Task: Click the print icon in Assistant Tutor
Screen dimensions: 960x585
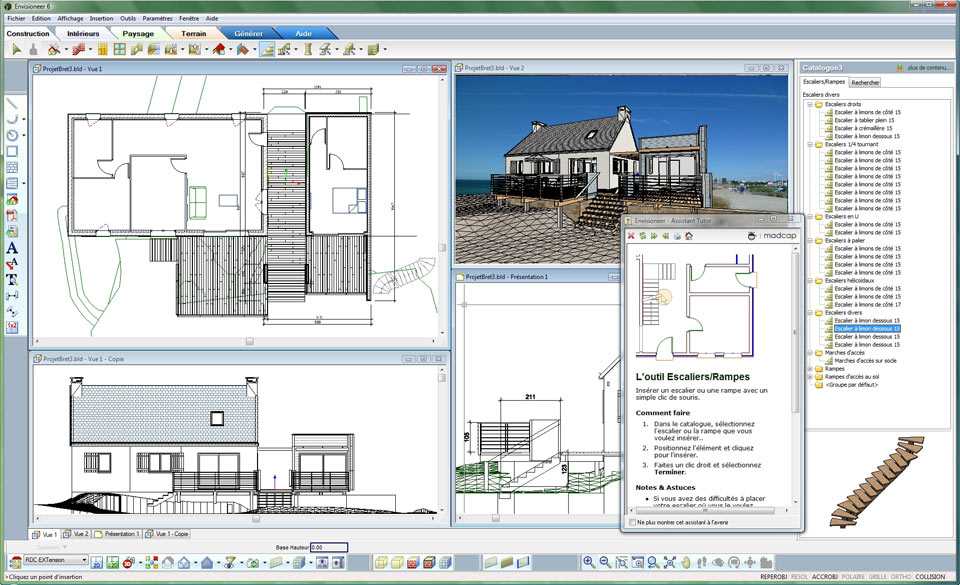Action: click(678, 236)
